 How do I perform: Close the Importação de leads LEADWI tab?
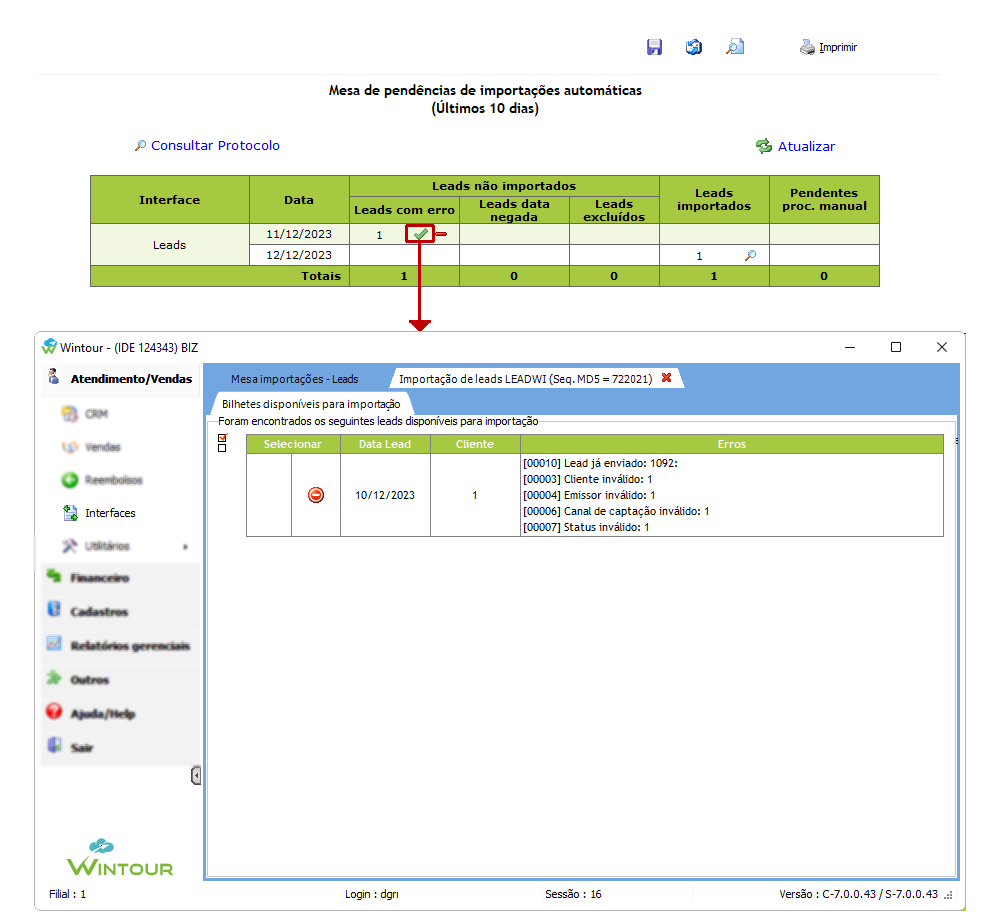[x=666, y=378]
